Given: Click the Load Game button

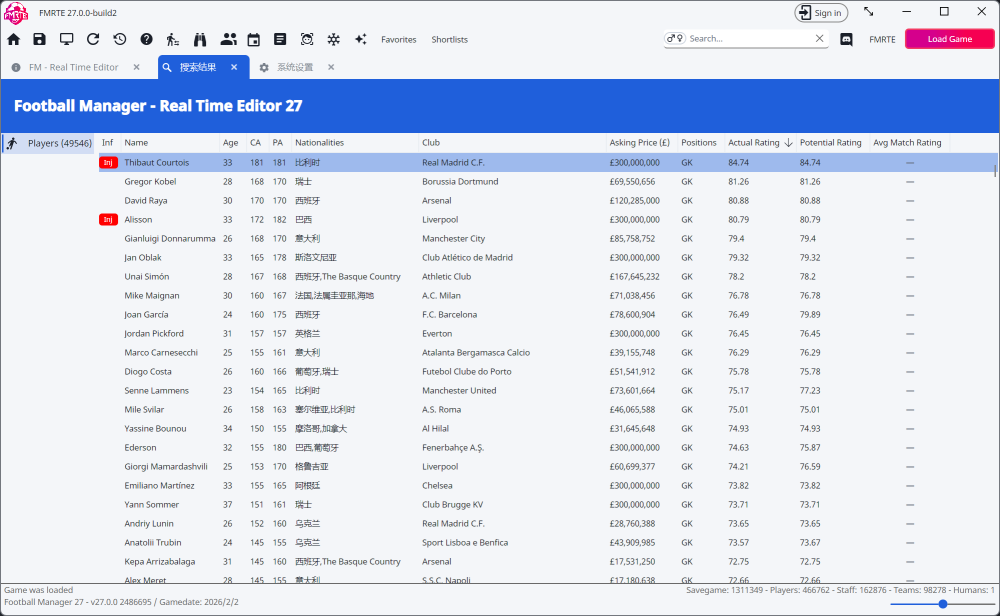Looking at the screenshot, I should tap(950, 39).
